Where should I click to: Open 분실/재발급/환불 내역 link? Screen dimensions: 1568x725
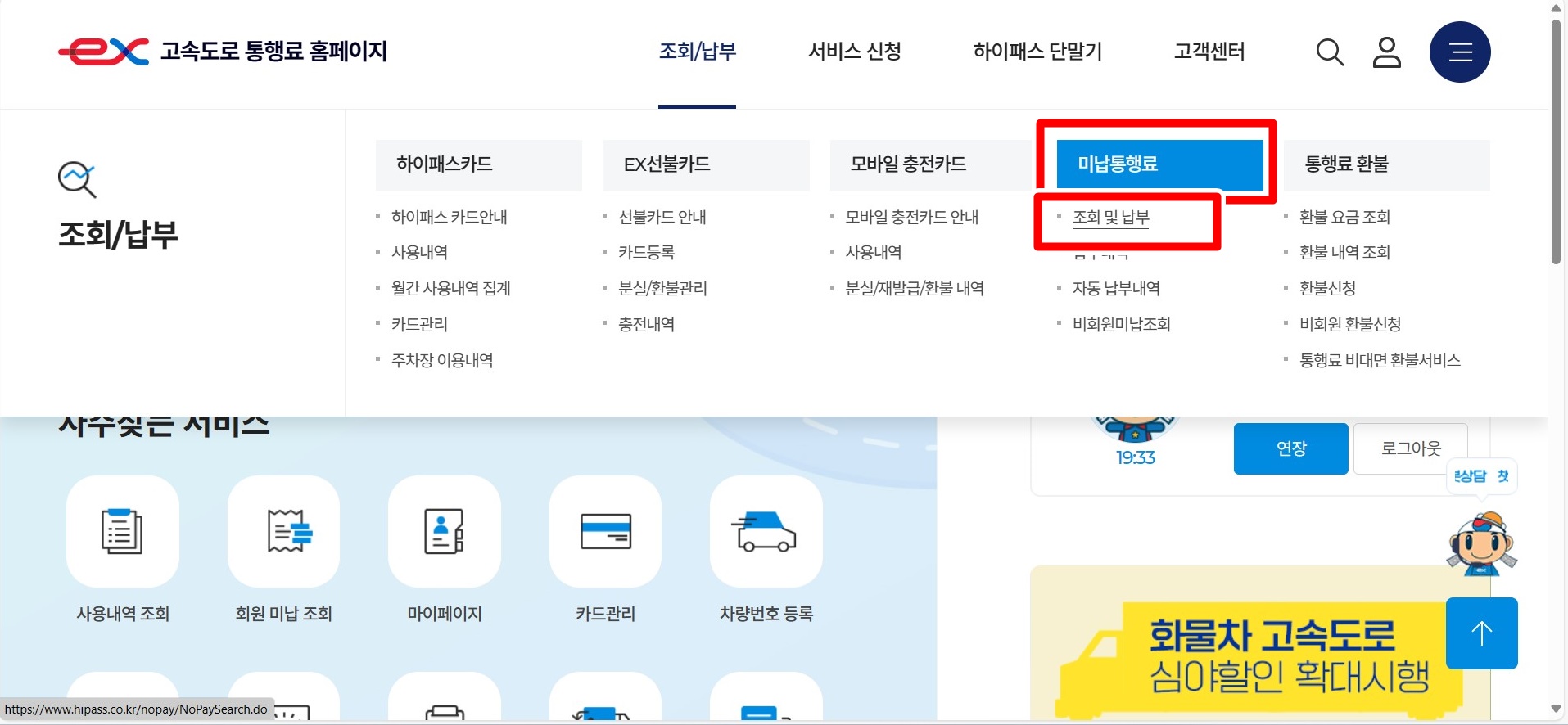coord(915,289)
